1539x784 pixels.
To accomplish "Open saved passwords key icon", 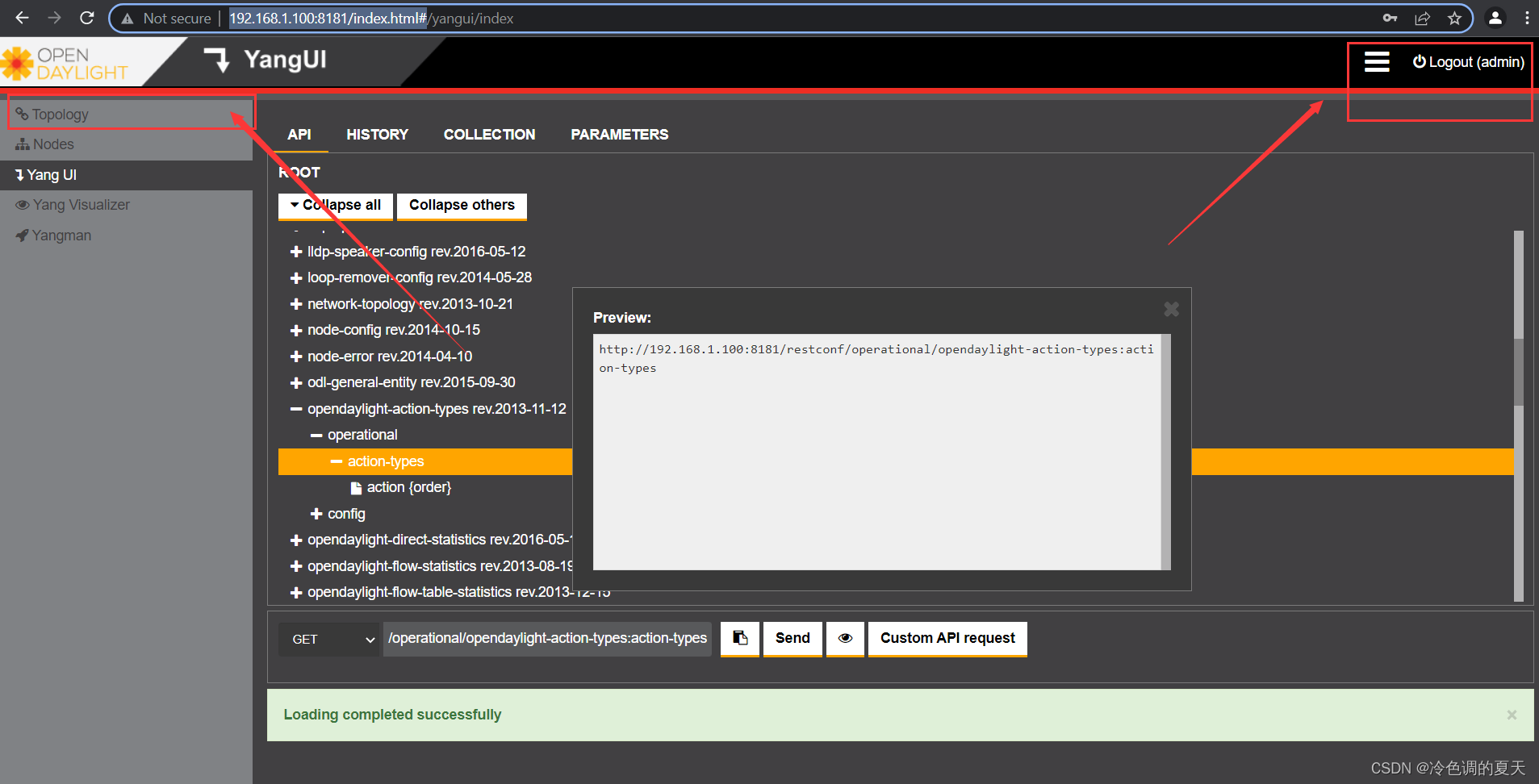I will pos(1390,18).
